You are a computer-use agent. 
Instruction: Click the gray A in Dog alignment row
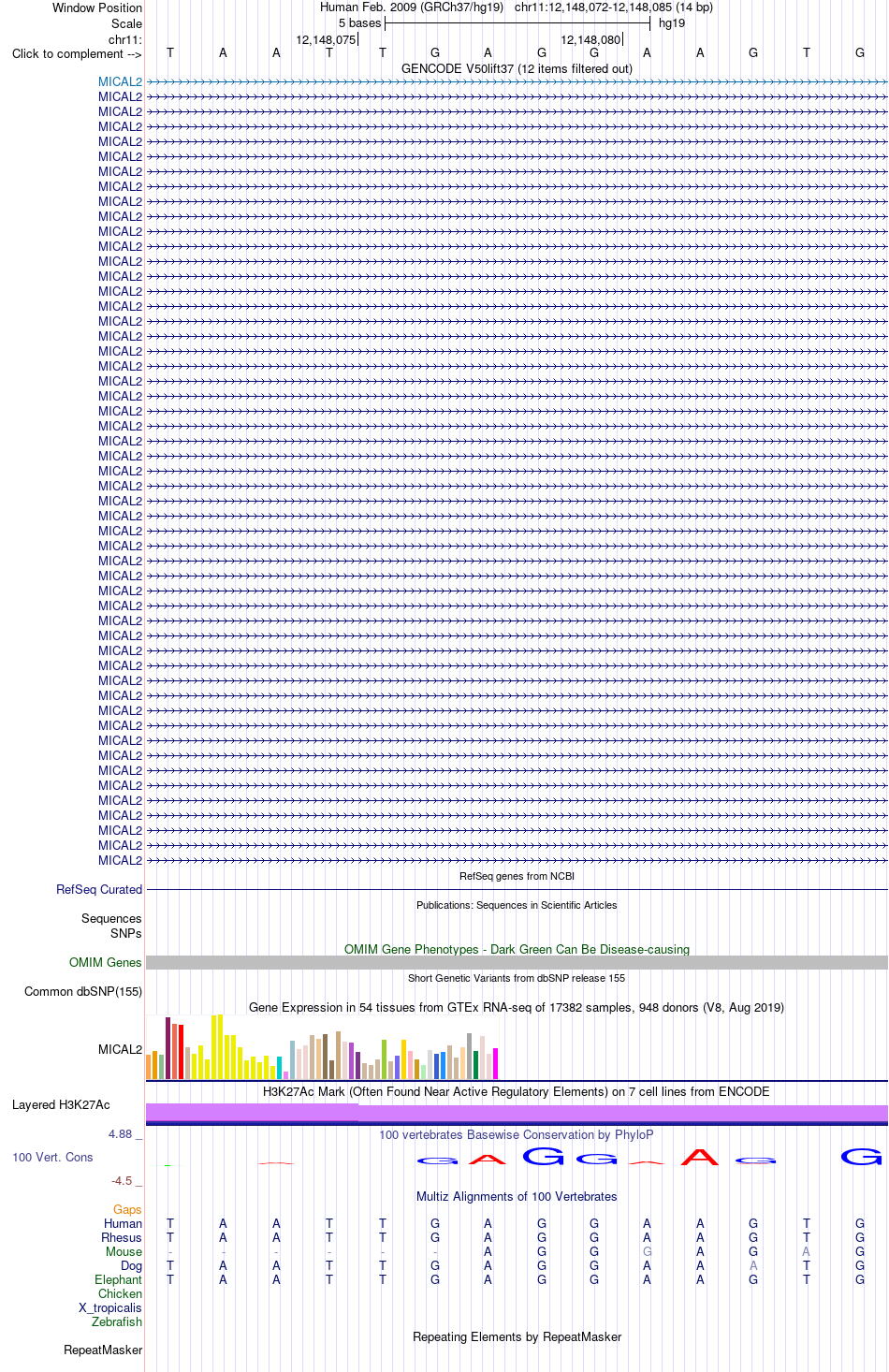[753, 1265]
